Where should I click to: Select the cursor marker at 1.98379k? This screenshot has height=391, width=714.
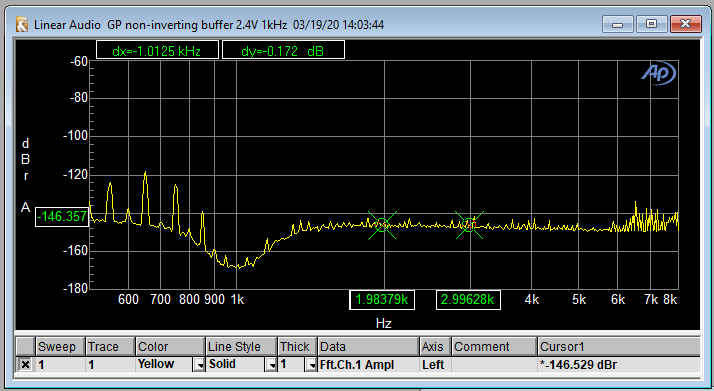coord(382,224)
